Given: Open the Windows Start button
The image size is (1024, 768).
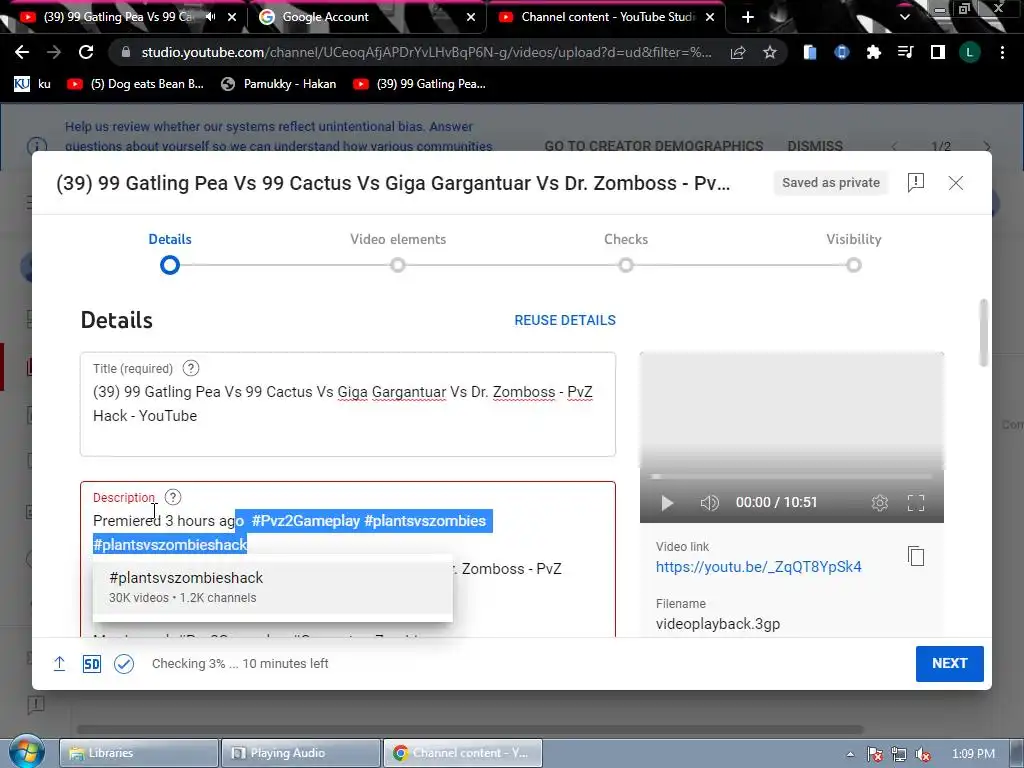Looking at the screenshot, I should (26, 752).
